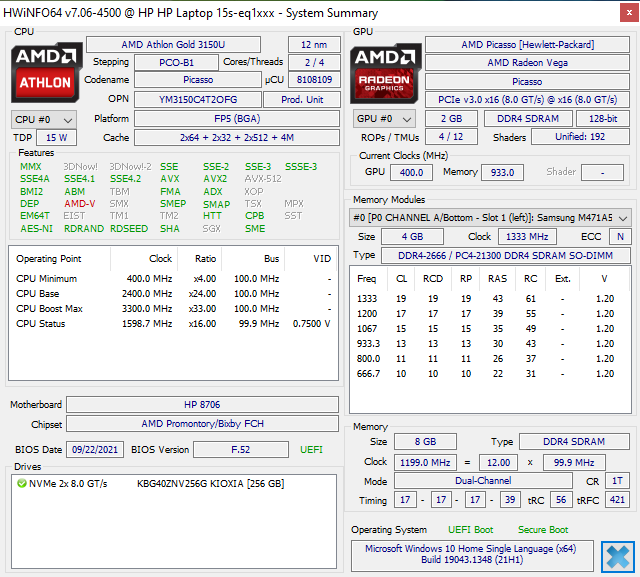Image resolution: width=640 pixels, height=577 pixels.
Task: Click the 128-bit bus width field
Action: pos(603,119)
